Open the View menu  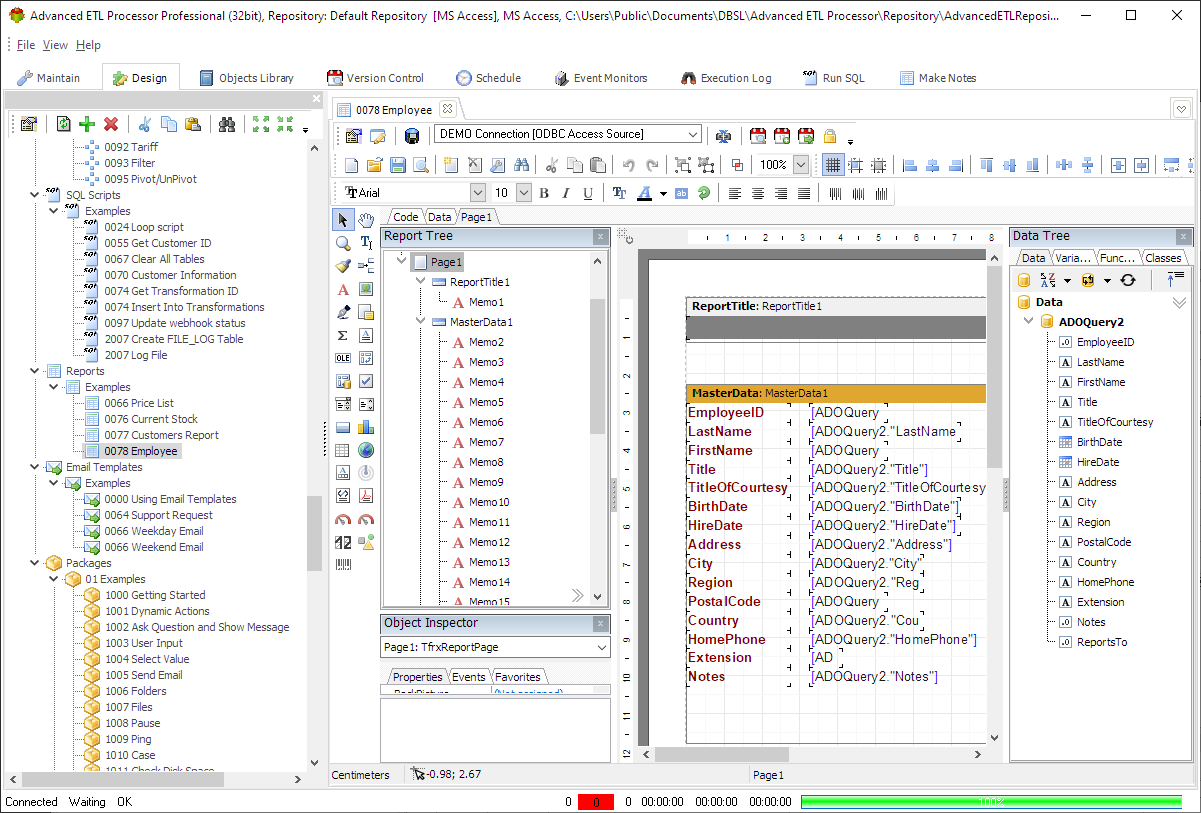55,45
